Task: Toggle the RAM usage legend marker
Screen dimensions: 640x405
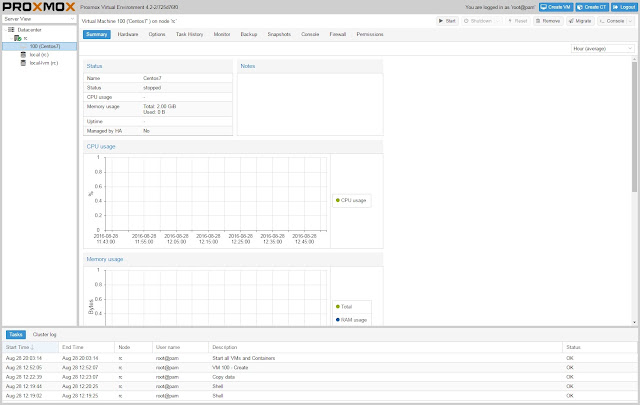Action: [x=338, y=320]
